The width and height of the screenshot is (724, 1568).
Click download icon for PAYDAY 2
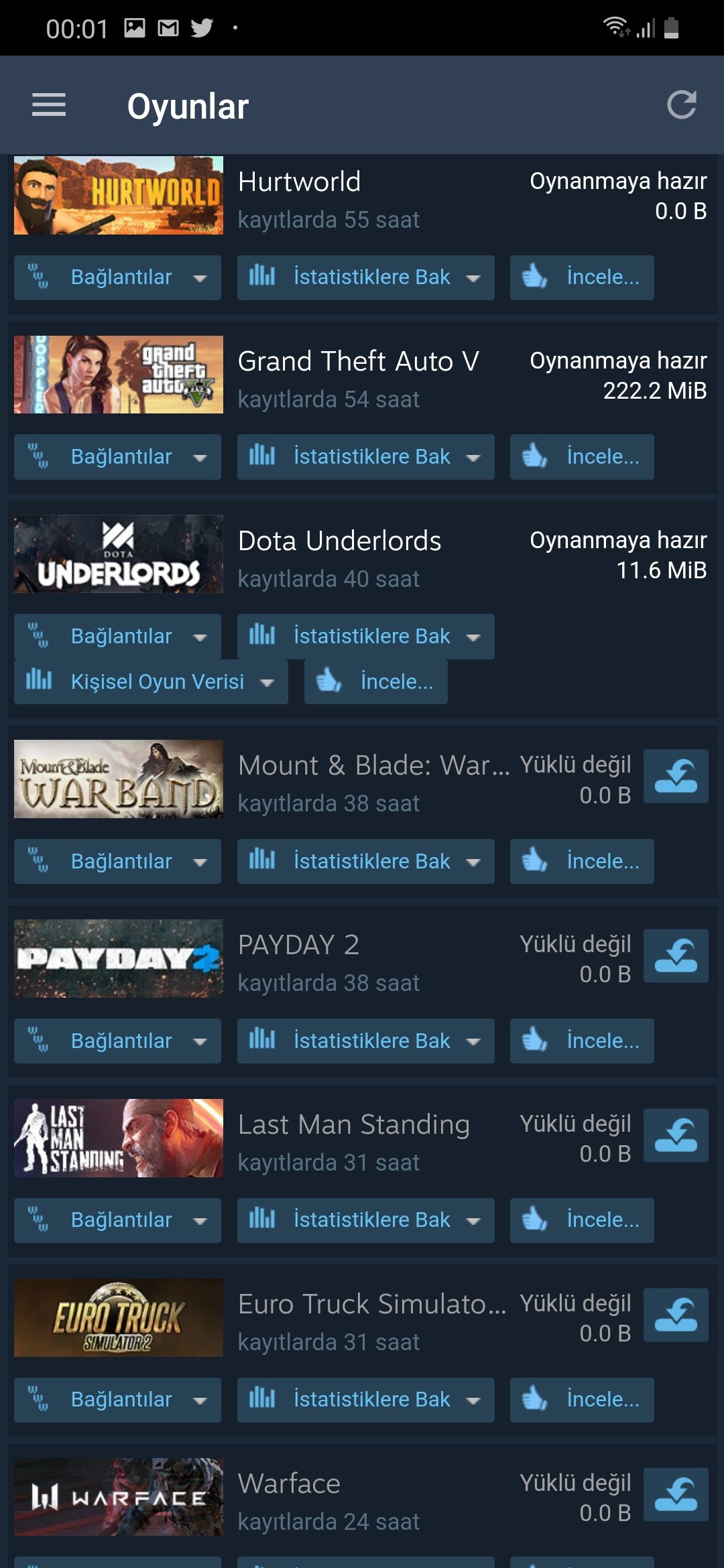676,956
